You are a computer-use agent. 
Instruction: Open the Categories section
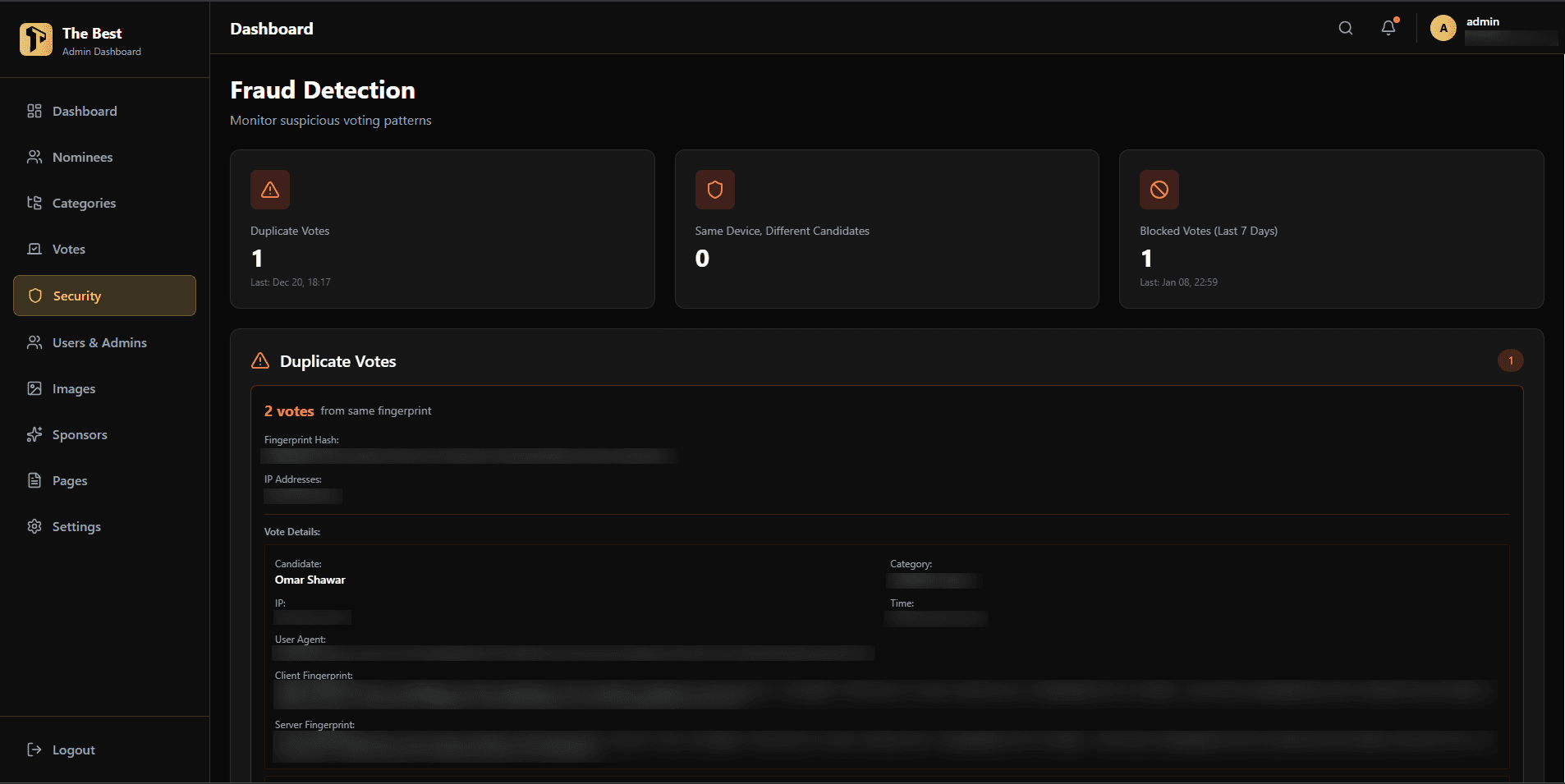click(104, 203)
